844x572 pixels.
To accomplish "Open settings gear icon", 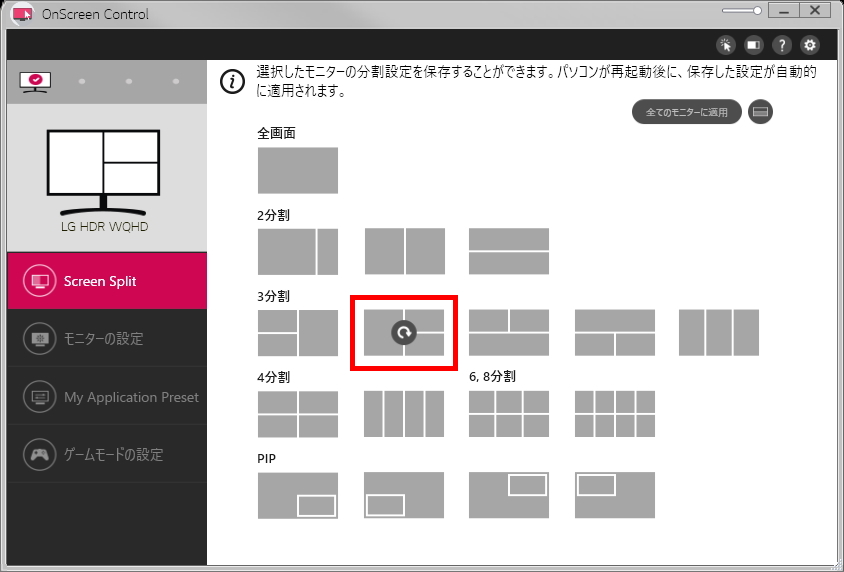I will click(810, 45).
